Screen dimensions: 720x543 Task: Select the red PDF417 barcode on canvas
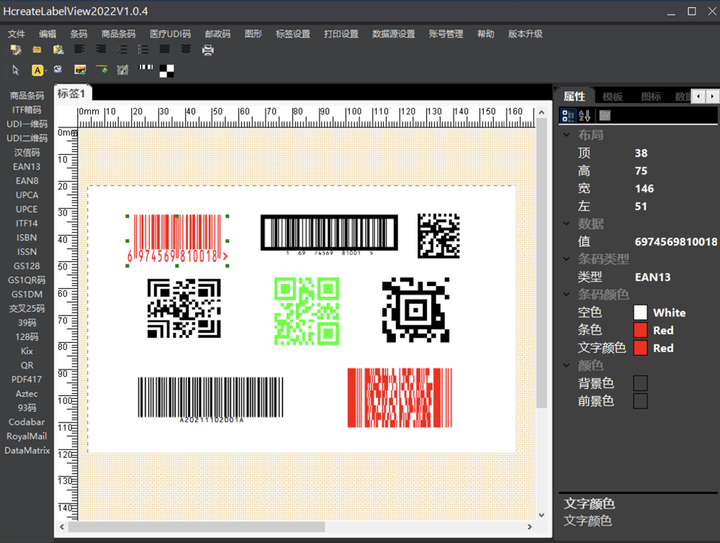(399, 397)
